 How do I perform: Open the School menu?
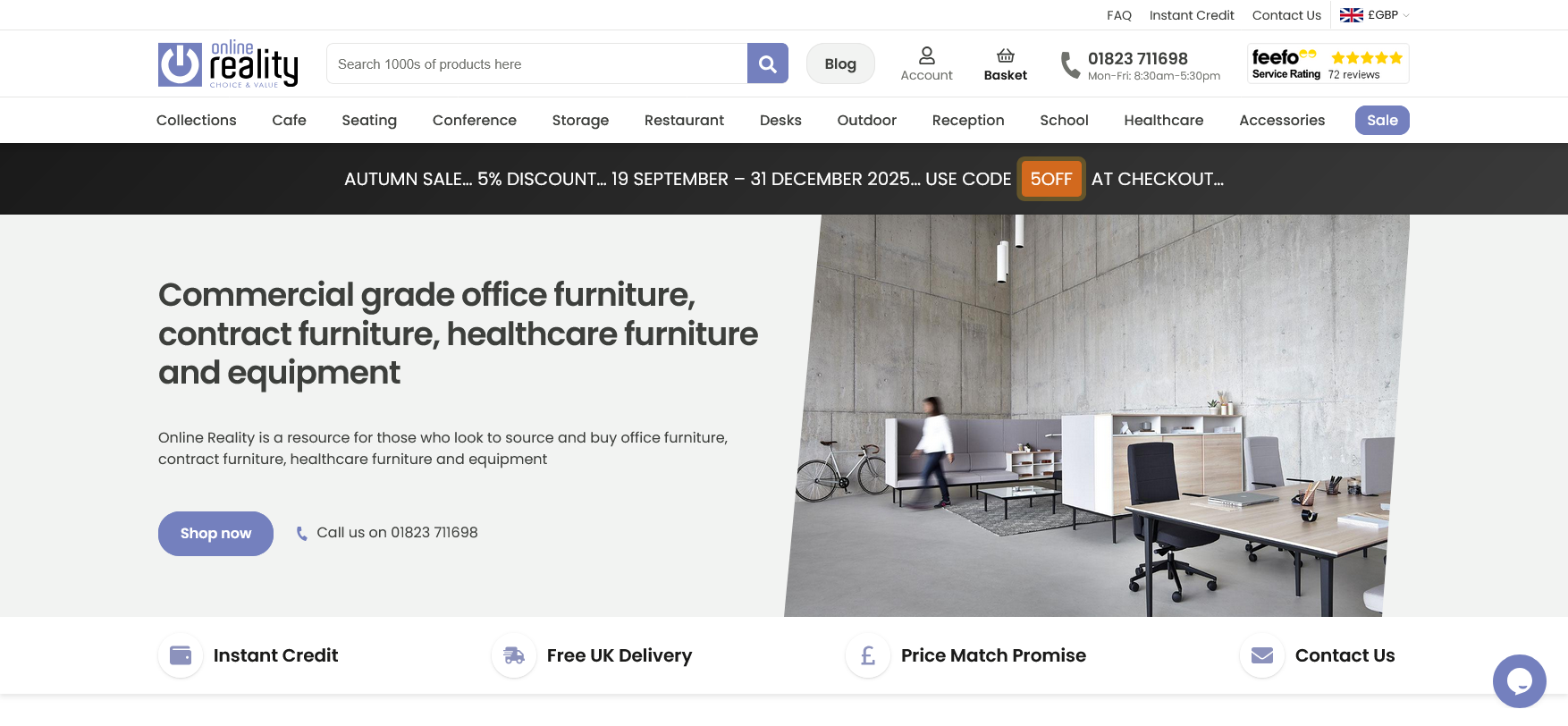(x=1064, y=120)
